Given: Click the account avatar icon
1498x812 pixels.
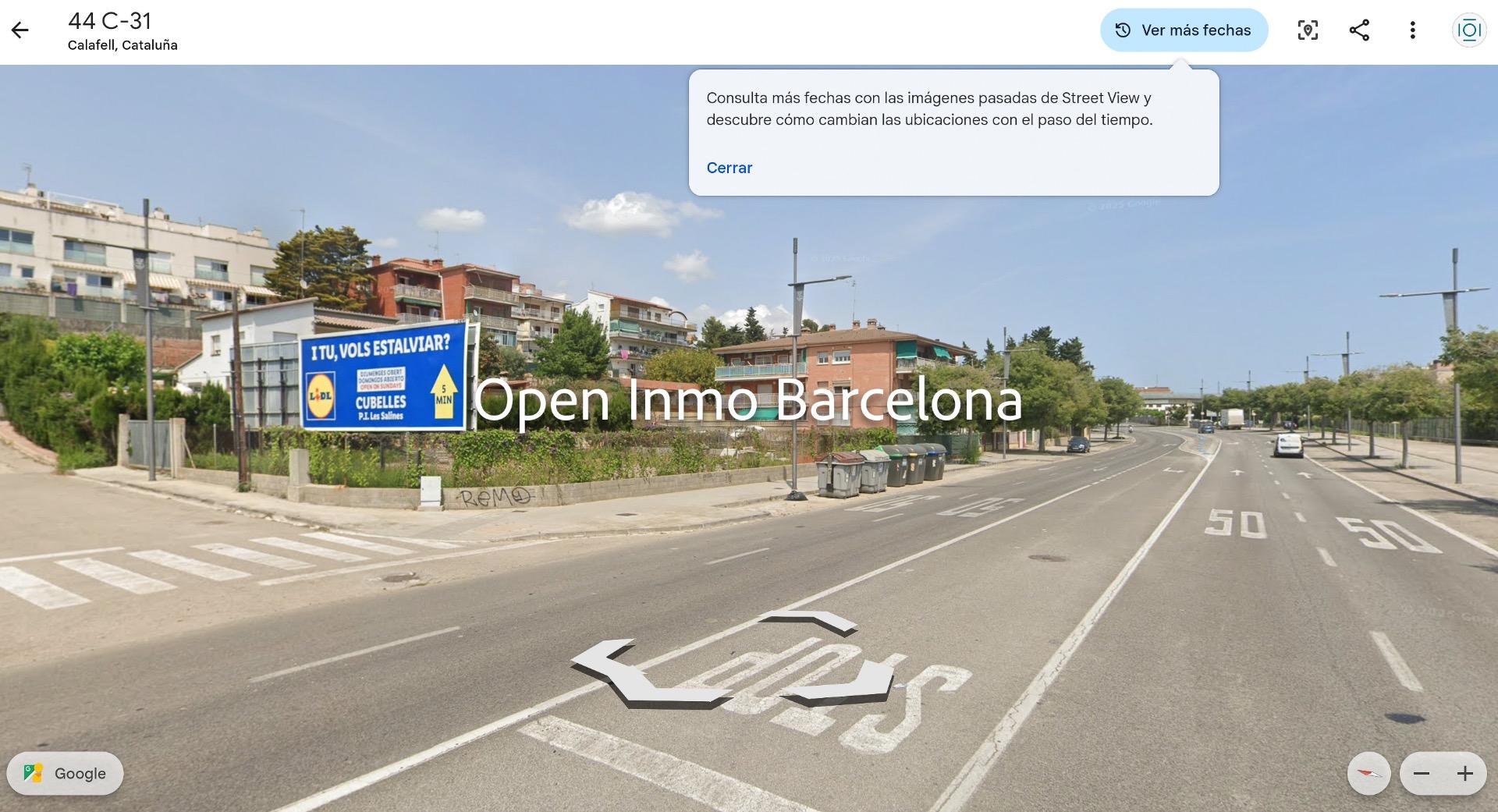Looking at the screenshot, I should tap(1468, 30).
